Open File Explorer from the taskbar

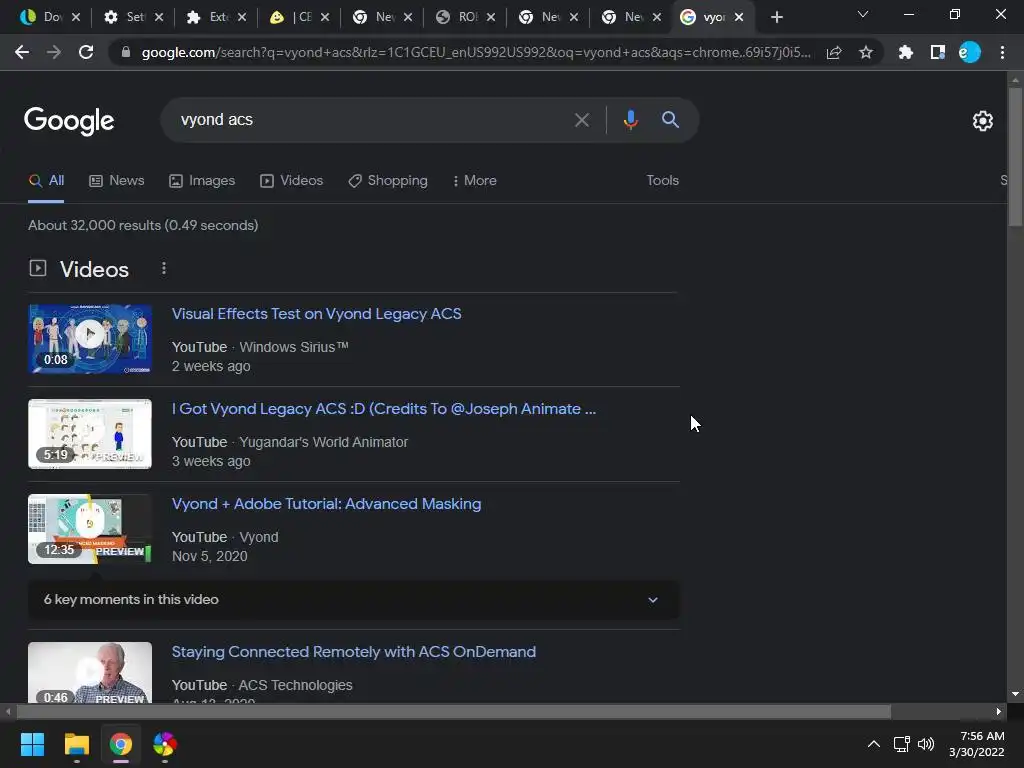76,744
